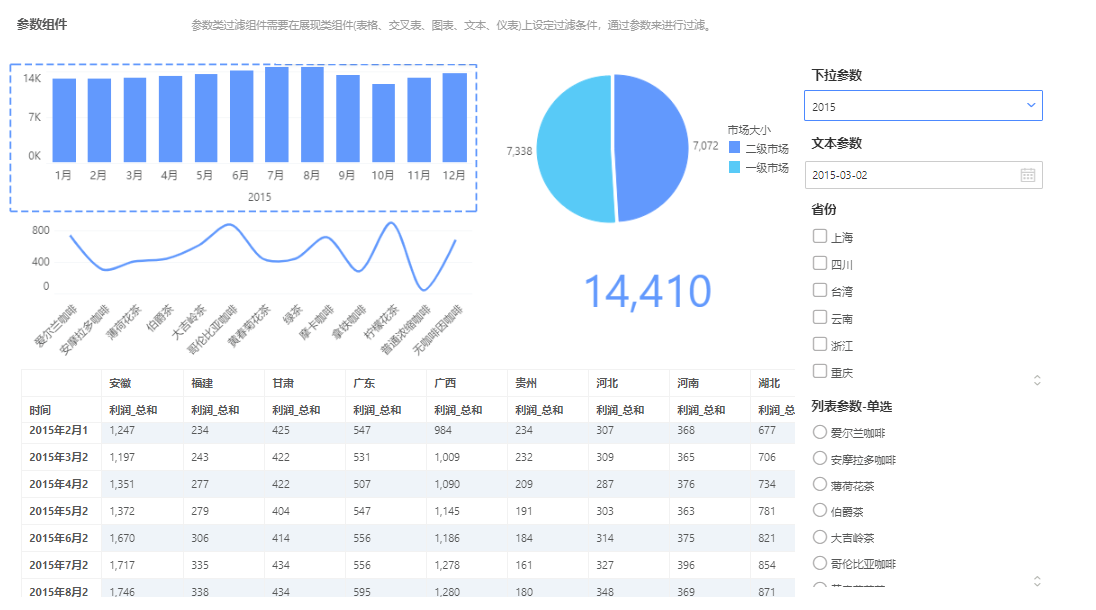Click the dropdown chevron for 2015
Image resolution: width=1096 pixels, height=610 pixels.
point(1031,106)
